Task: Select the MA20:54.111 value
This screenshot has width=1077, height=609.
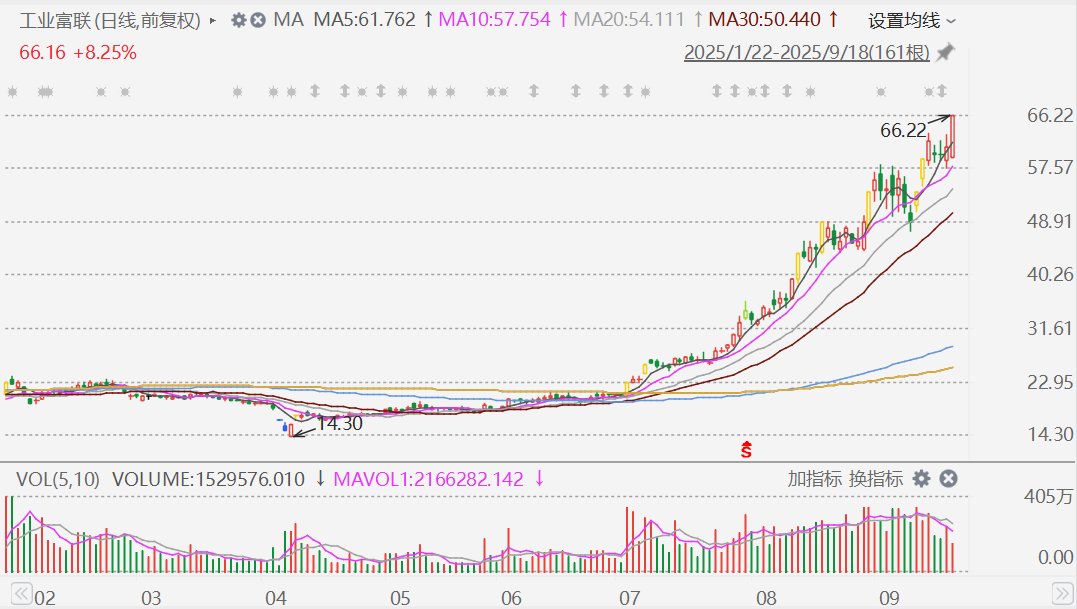Action: 629,19
